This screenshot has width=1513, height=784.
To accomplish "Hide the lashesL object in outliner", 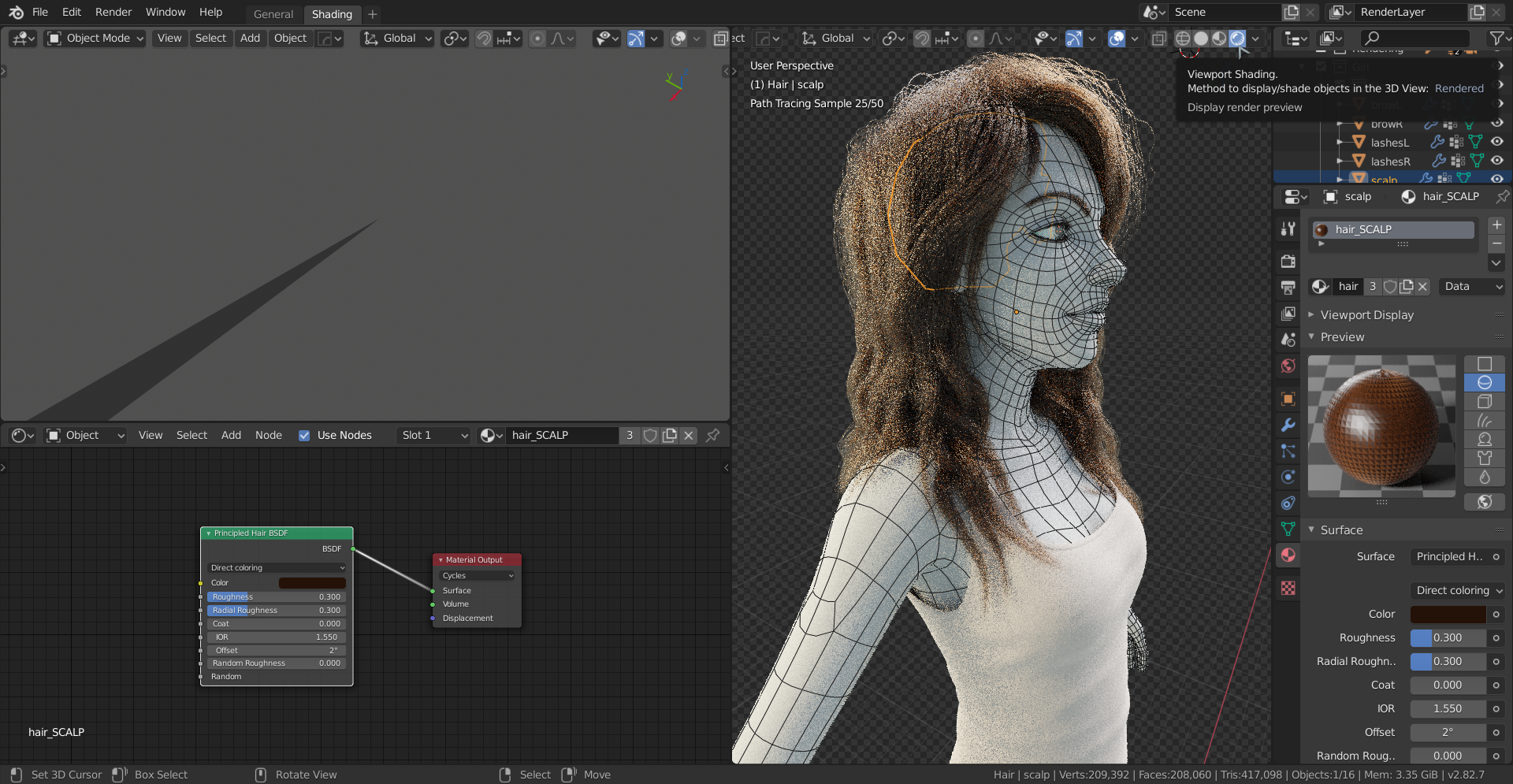I will [1496, 142].
